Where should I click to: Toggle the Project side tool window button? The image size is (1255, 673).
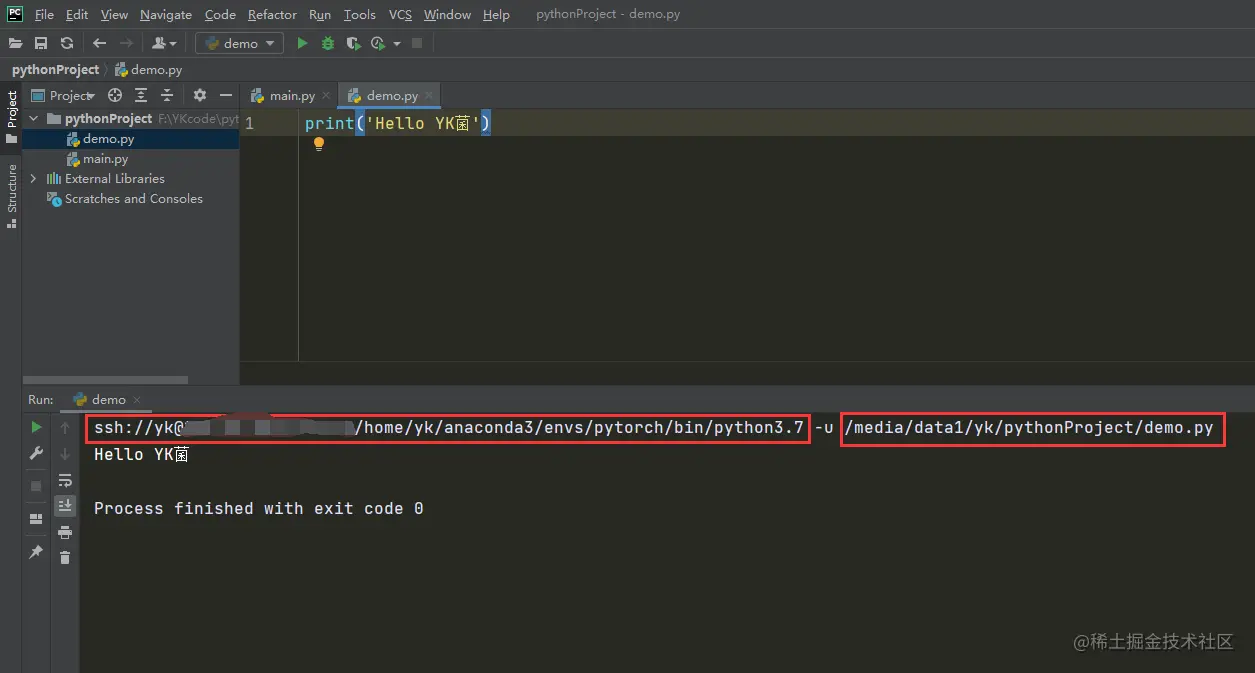click(x=11, y=118)
